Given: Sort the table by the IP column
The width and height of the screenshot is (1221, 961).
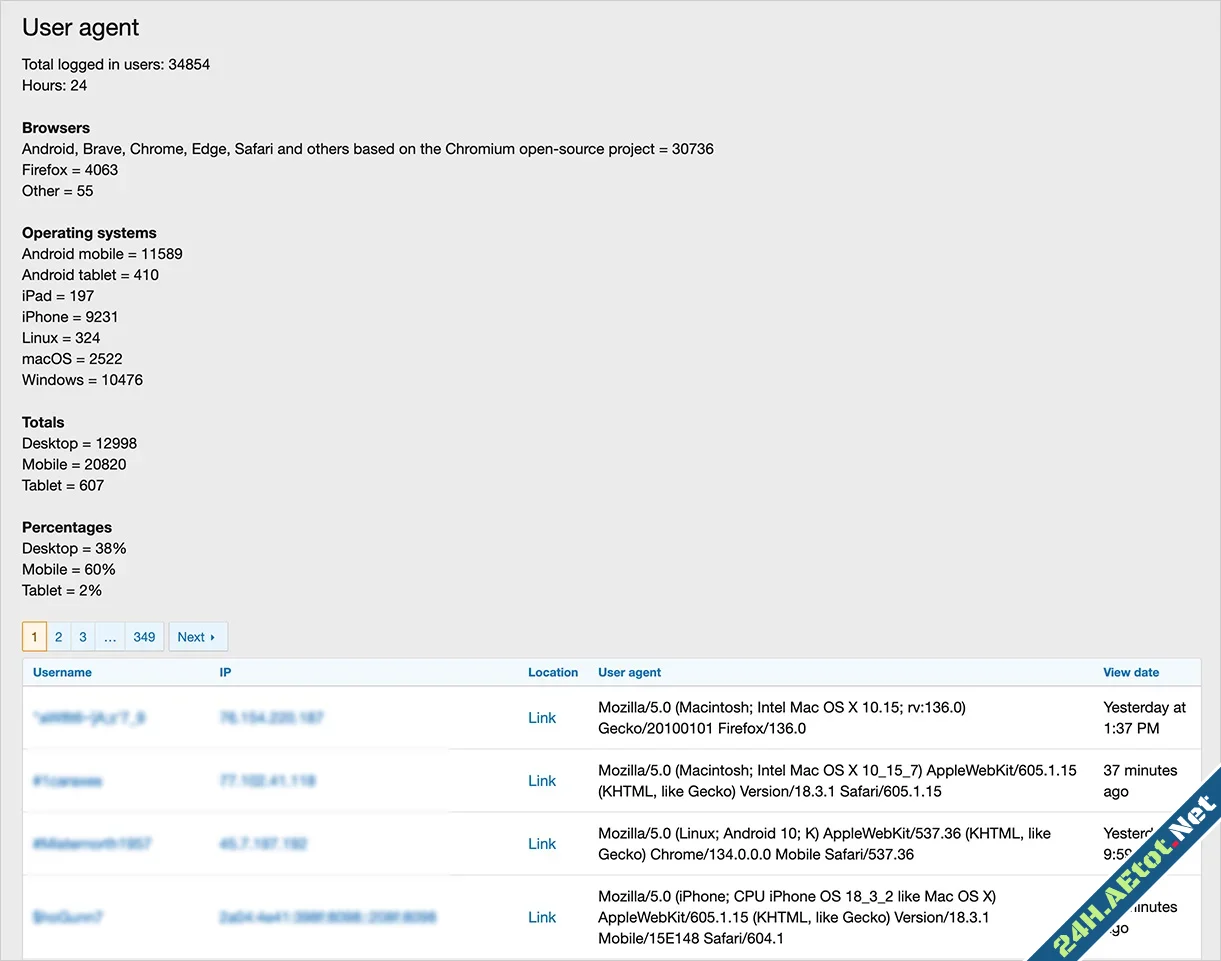Looking at the screenshot, I should pyautogui.click(x=225, y=672).
